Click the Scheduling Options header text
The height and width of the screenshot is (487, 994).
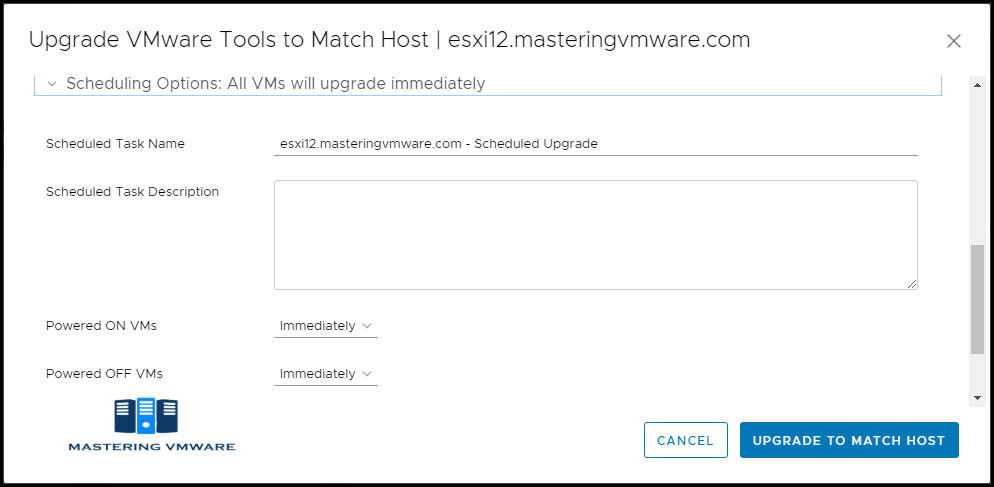click(276, 84)
